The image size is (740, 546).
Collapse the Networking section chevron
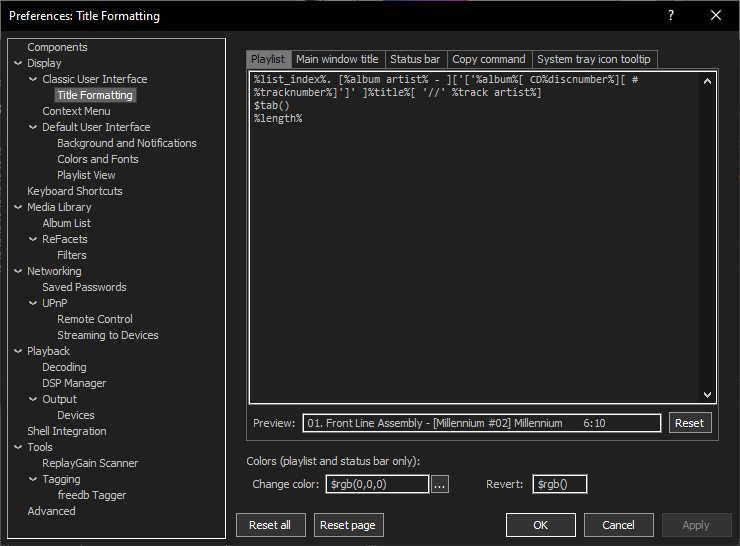pyautogui.click(x=18, y=271)
